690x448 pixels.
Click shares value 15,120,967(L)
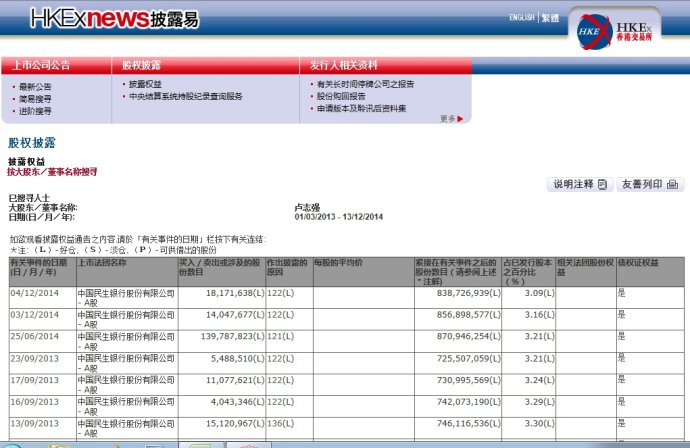(x=235, y=423)
